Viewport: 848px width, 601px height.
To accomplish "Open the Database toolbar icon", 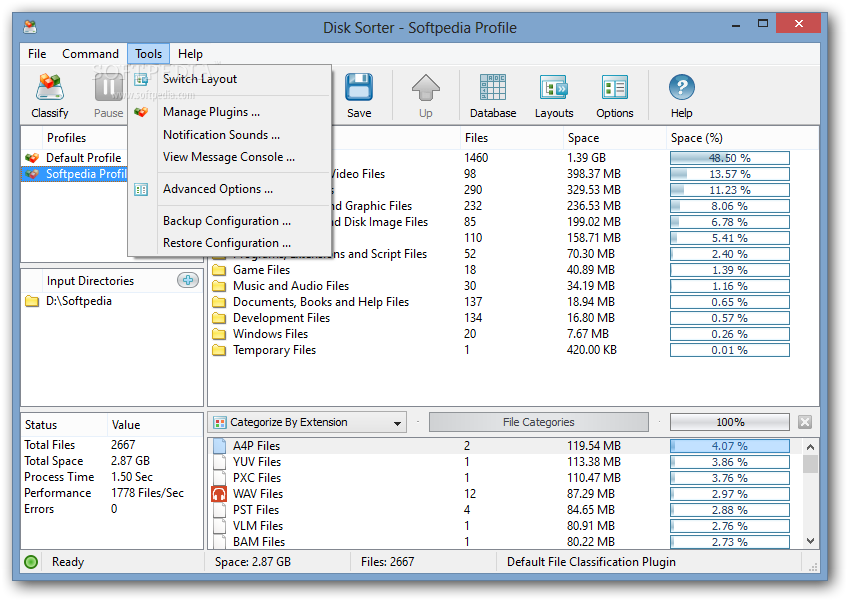I will click(x=493, y=88).
